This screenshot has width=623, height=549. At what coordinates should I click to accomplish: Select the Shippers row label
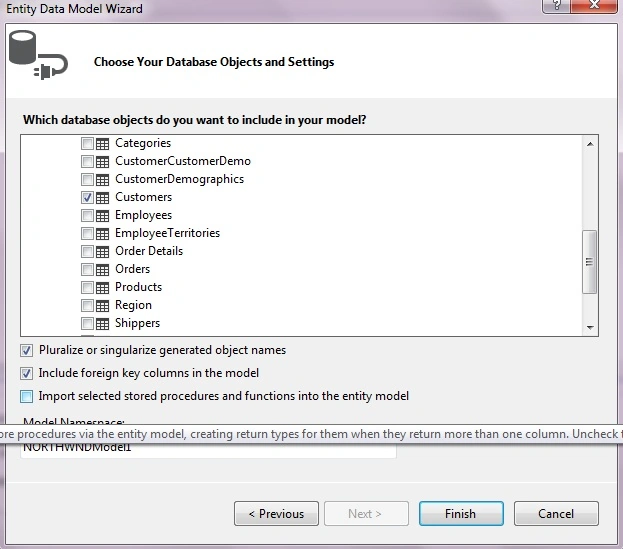137,323
